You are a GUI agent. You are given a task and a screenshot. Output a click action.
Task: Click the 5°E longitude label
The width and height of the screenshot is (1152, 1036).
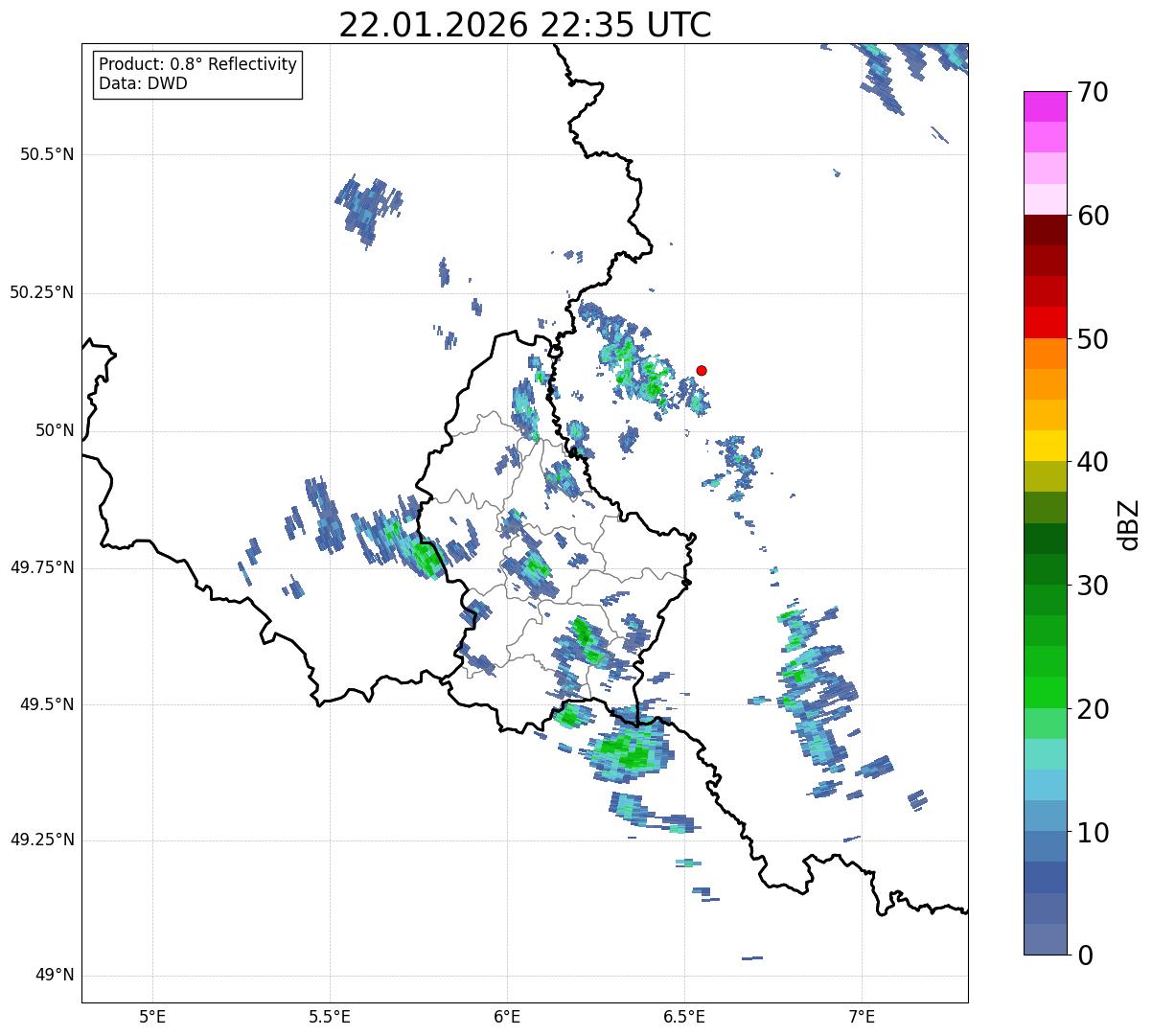pos(152,1015)
